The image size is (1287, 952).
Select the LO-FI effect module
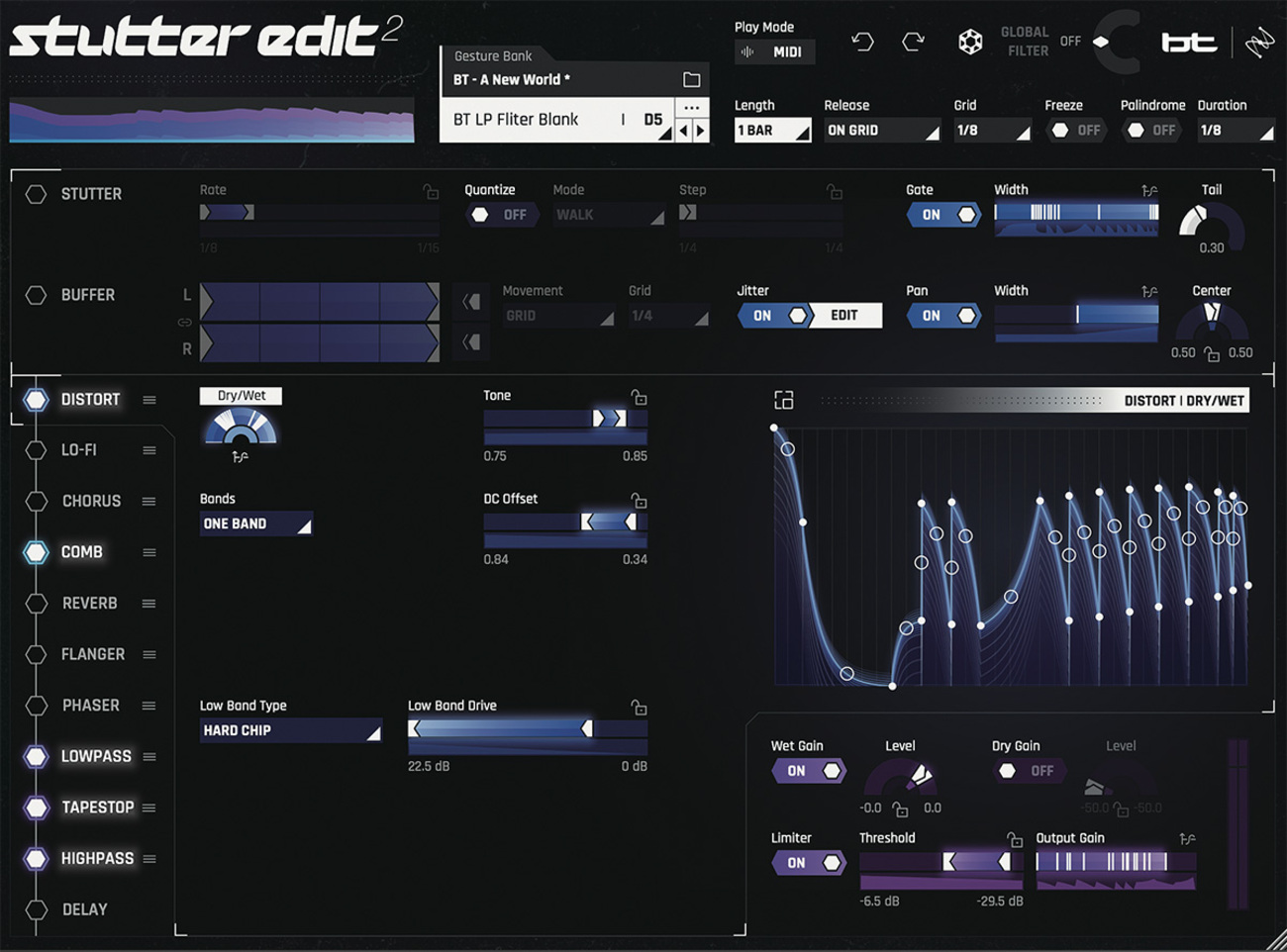click(x=79, y=450)
